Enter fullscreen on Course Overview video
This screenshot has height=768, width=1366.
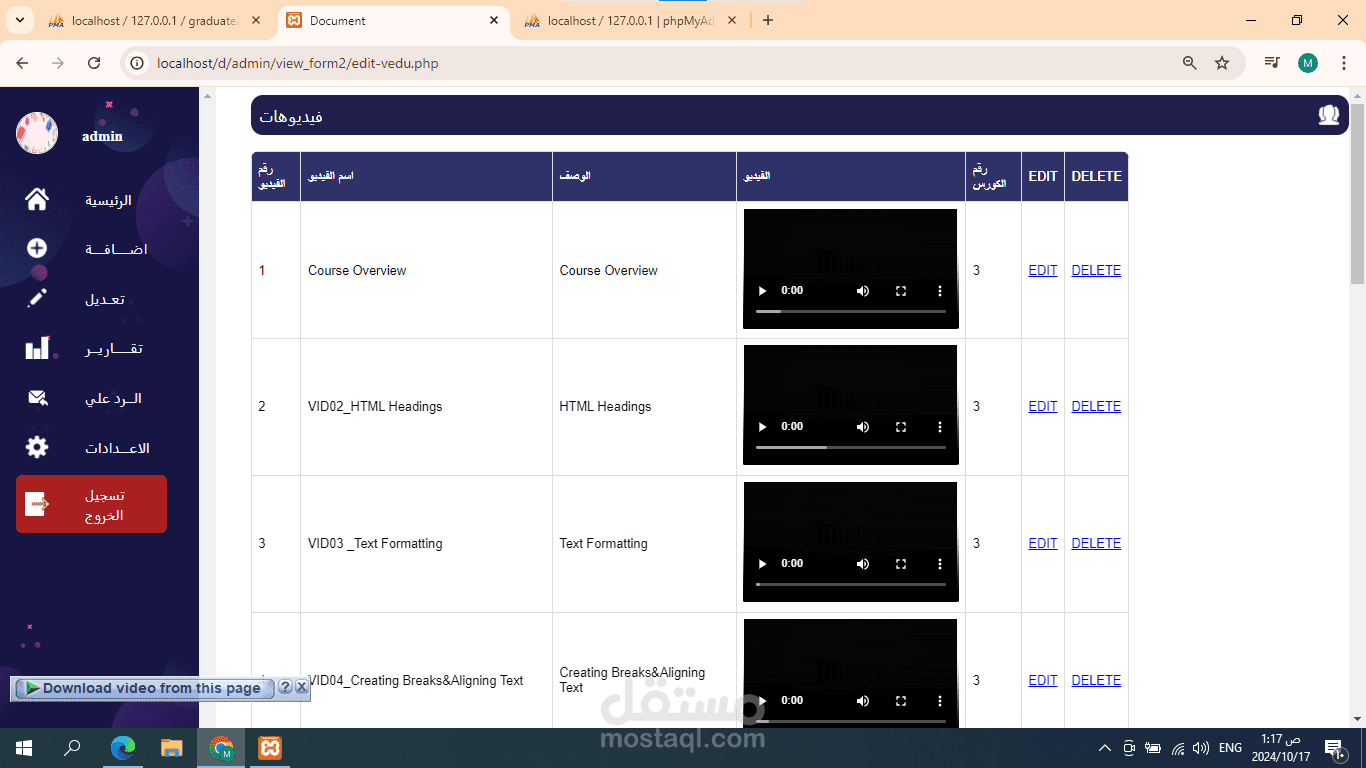click(901, 291)
